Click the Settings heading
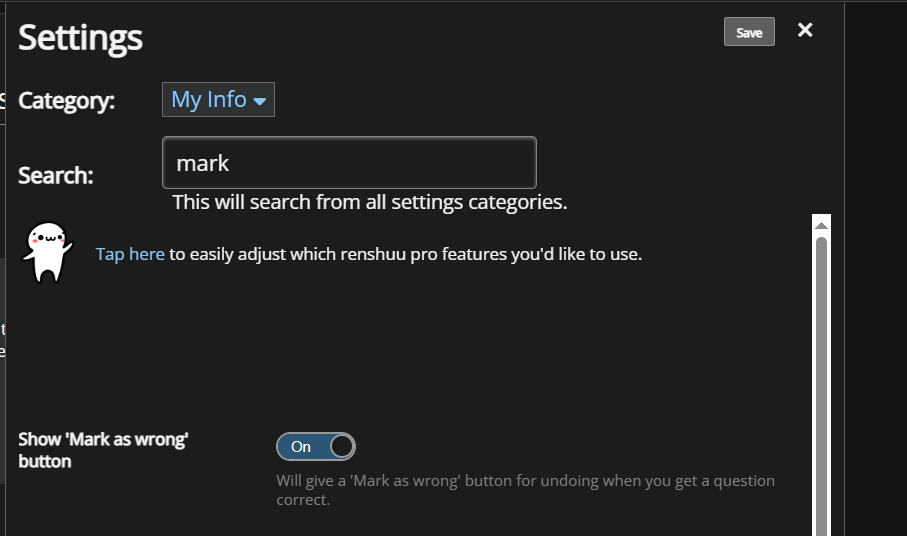This screenshot has width=907, height=536. (x=80, y=38)
